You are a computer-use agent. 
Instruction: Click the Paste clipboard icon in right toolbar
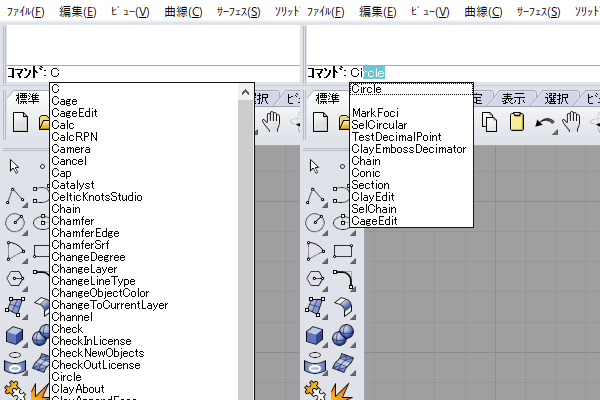tap(517, 122)
